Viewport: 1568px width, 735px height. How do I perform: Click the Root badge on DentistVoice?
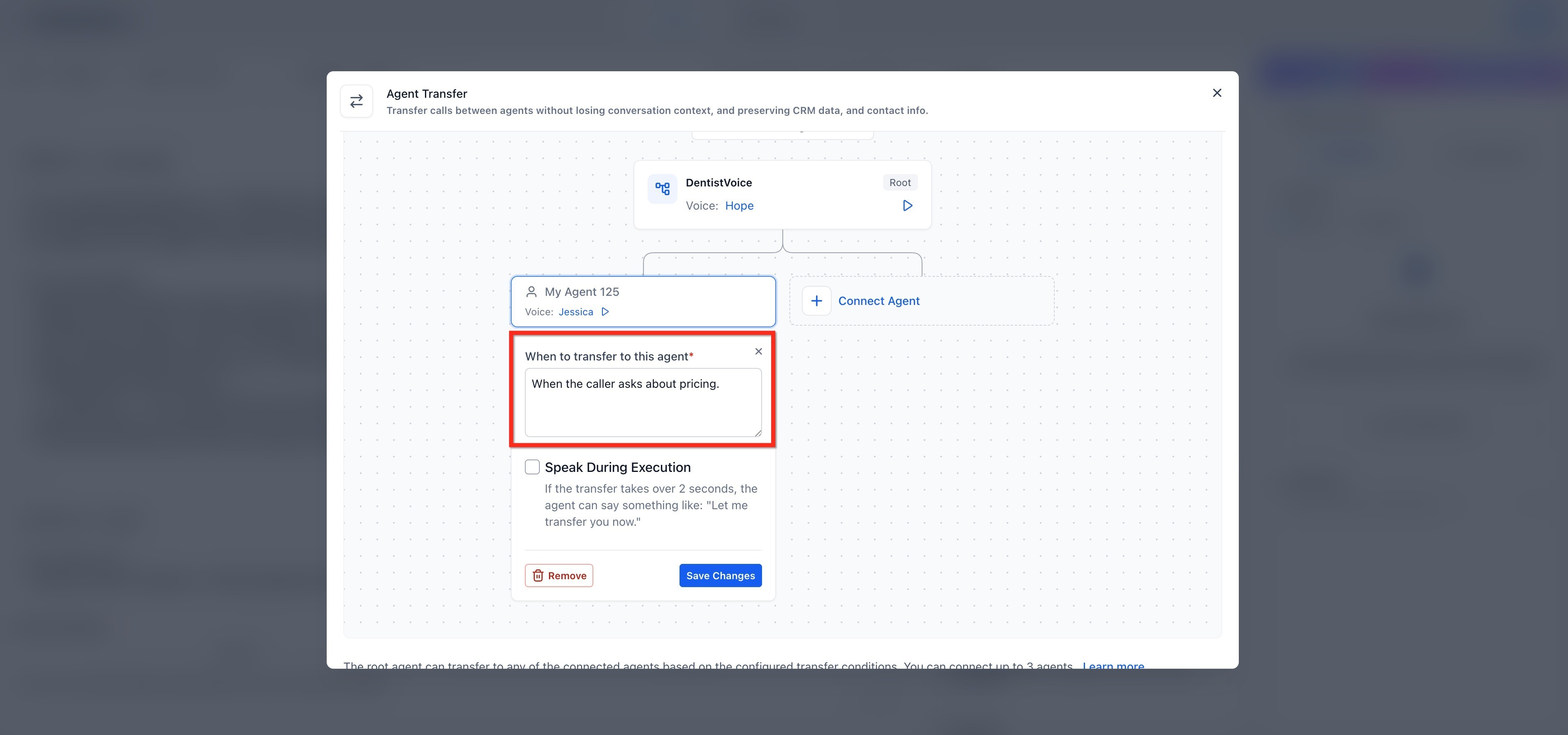pos(900,183)
